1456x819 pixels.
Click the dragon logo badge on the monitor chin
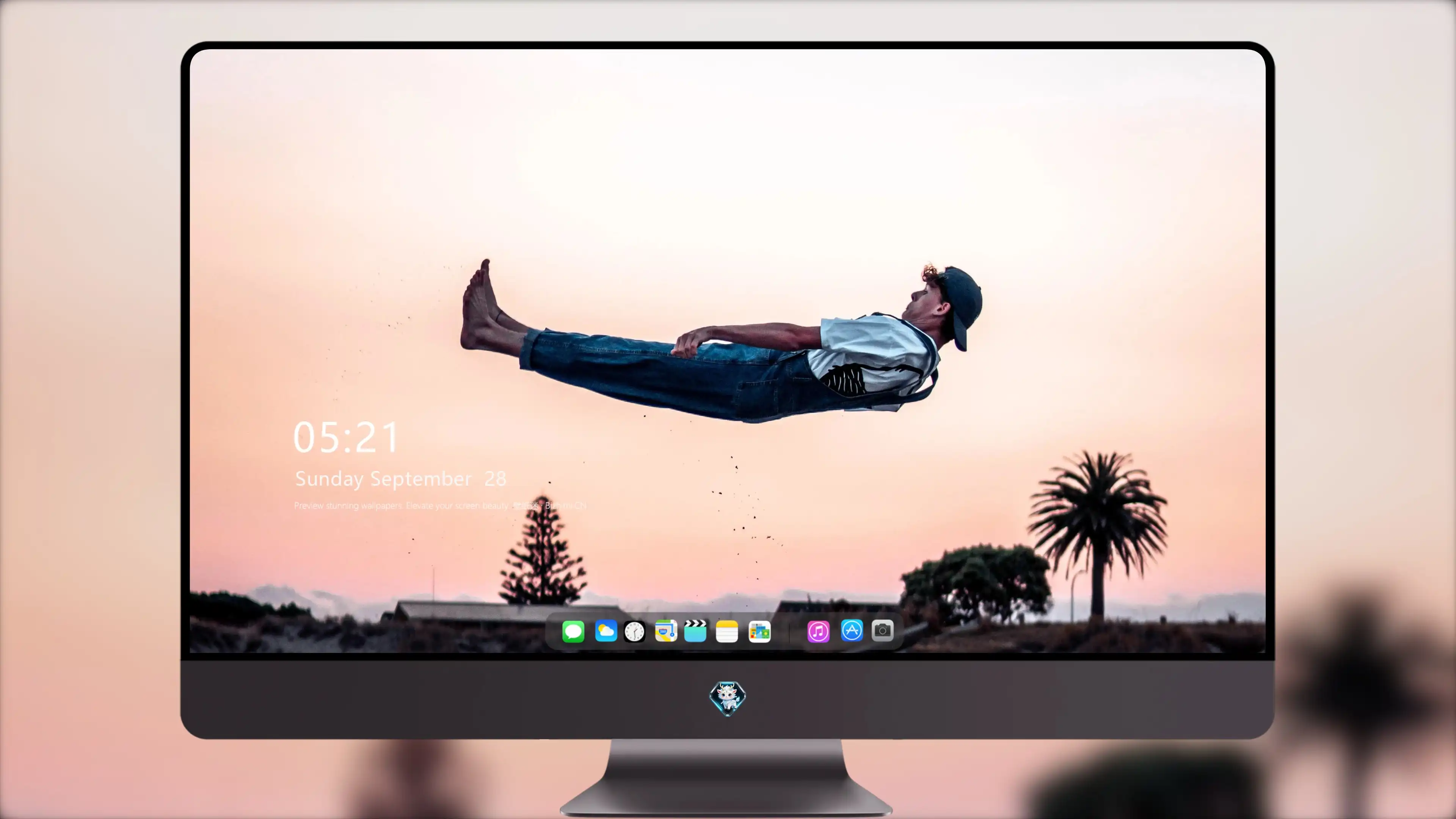point(728,698)
